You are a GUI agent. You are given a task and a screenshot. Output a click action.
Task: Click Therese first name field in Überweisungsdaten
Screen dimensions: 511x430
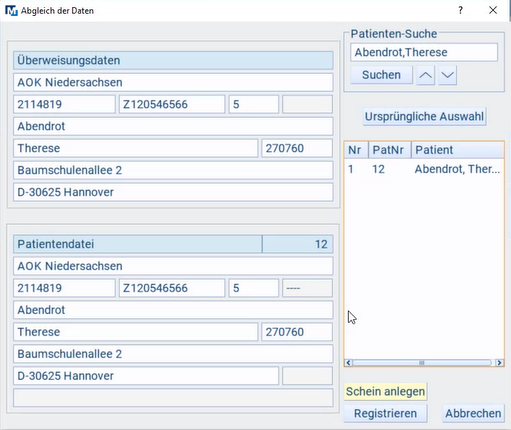136,148
